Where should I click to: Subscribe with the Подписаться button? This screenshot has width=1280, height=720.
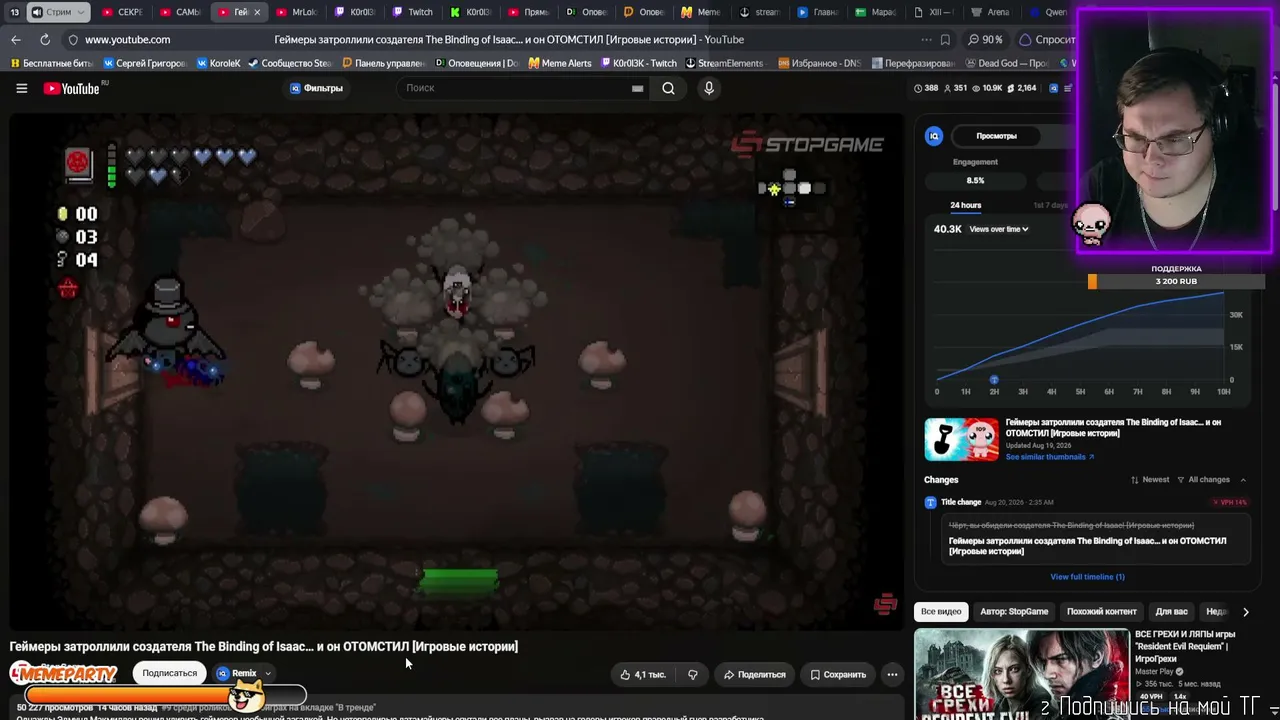tap(170, 673)
